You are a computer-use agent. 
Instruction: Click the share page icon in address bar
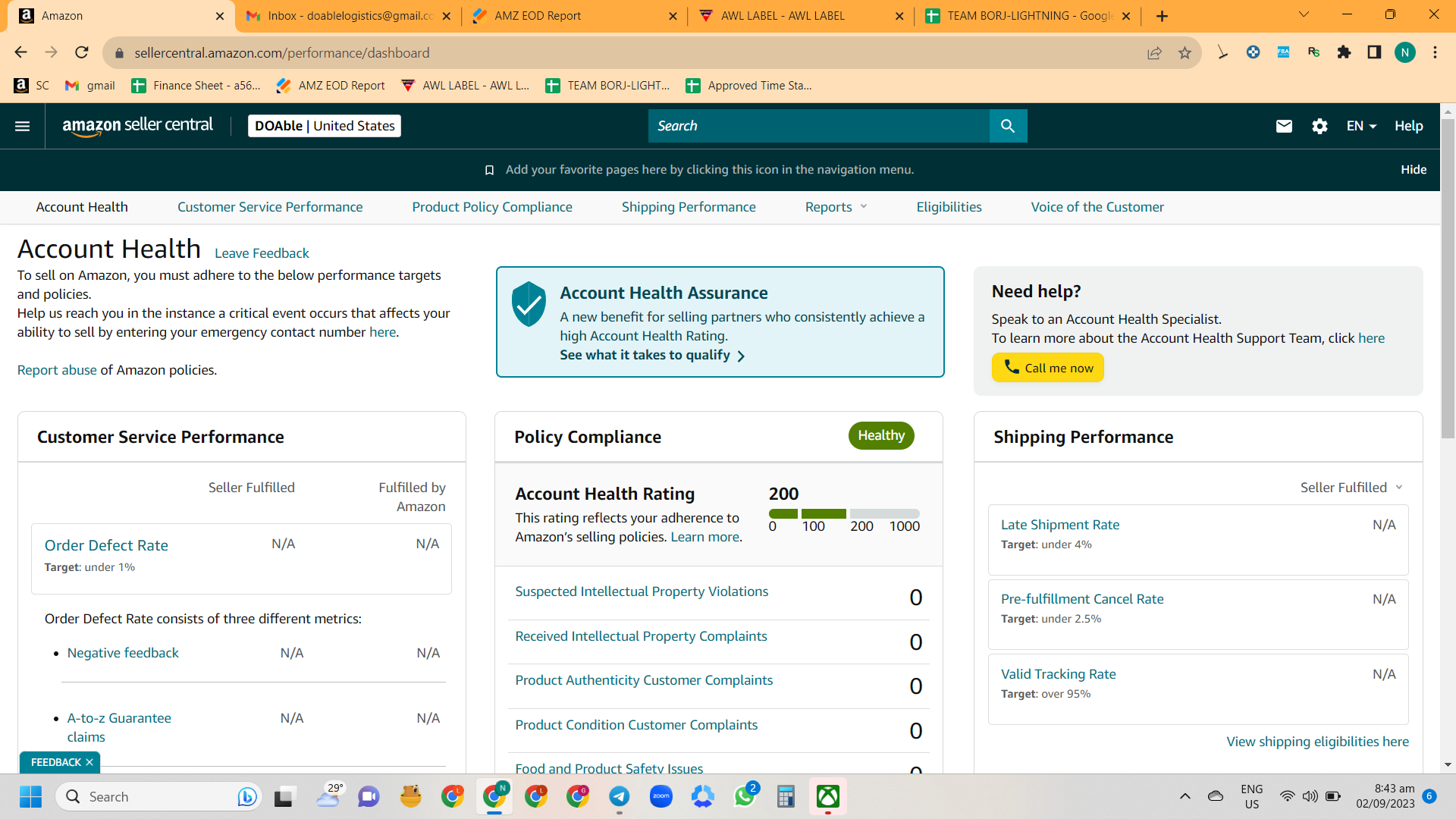coord(1154,52)
